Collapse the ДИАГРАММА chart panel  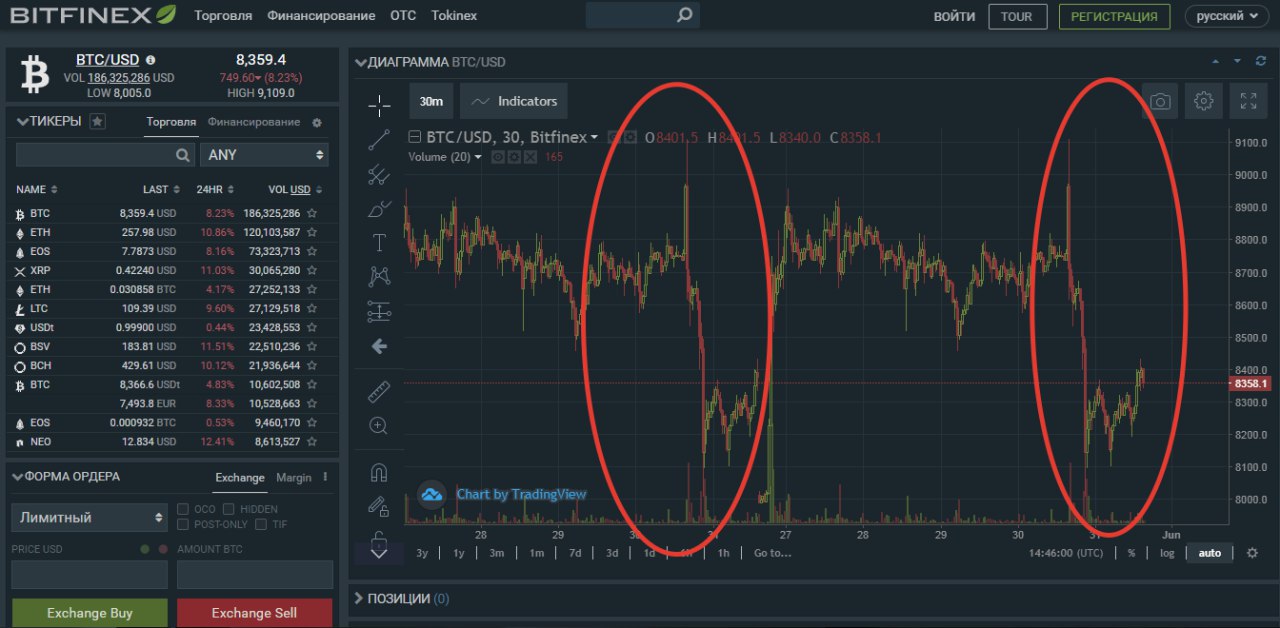(361, 62)
